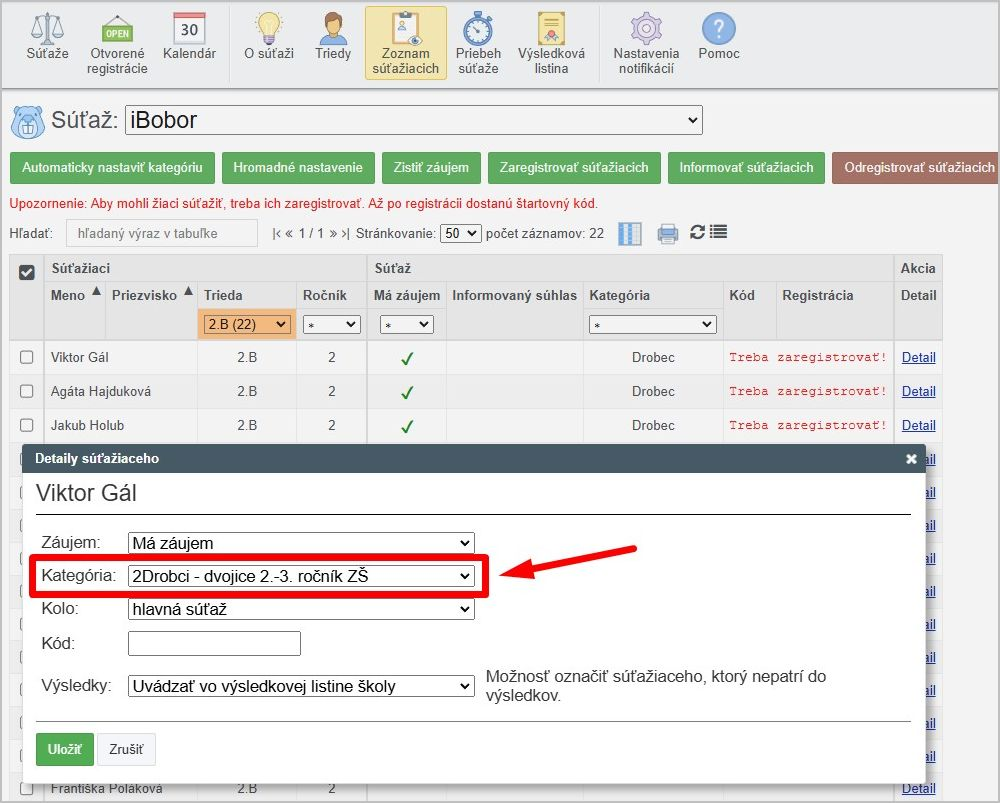
Task: Open the Výsledky dropdown in dialog
Action: coord(301,686)
